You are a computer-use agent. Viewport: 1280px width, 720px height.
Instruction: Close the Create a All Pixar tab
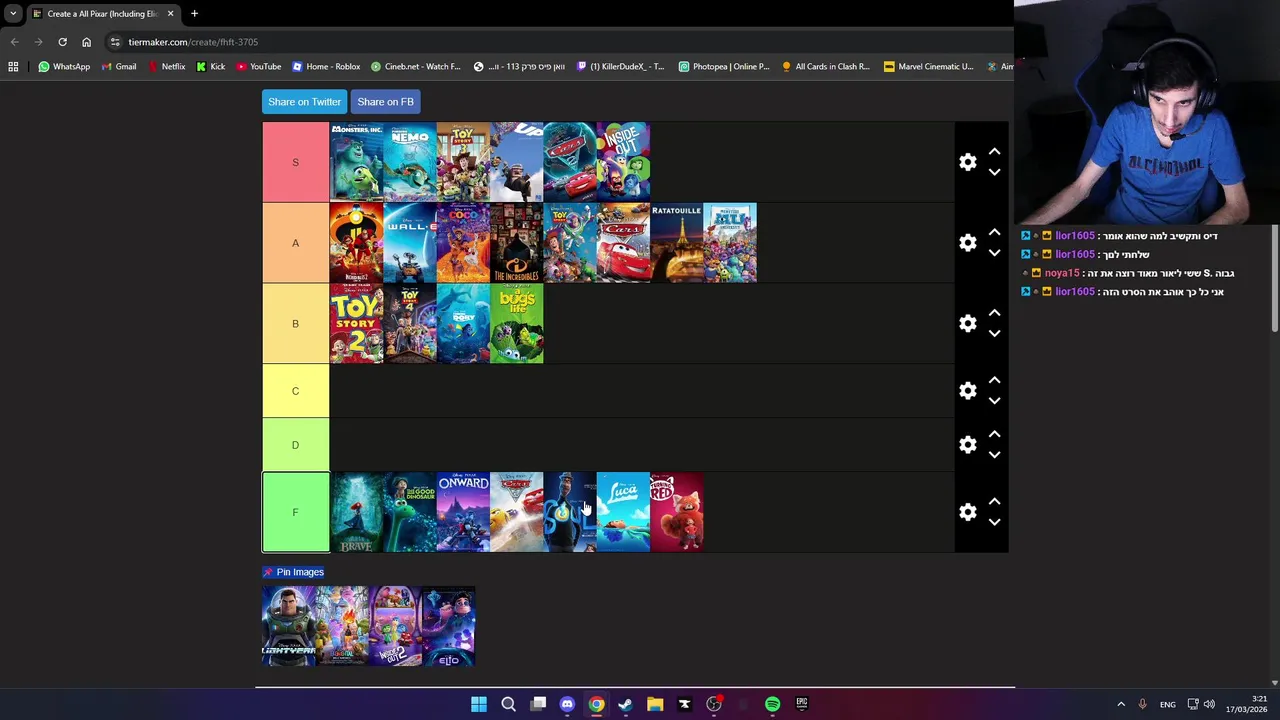[x=170, y=14]
